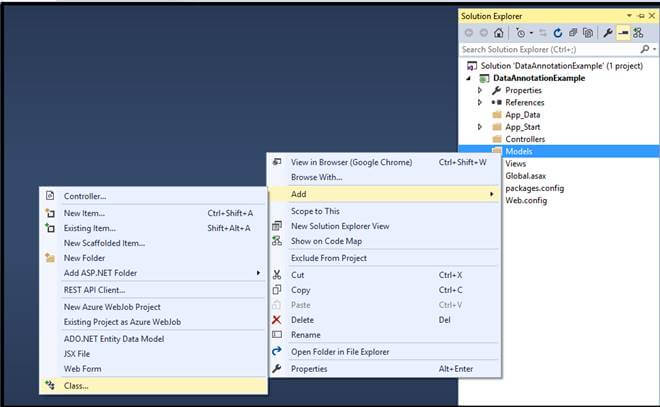Click the View in Browser icon
The image size is (660, 407).
point(277,162)
